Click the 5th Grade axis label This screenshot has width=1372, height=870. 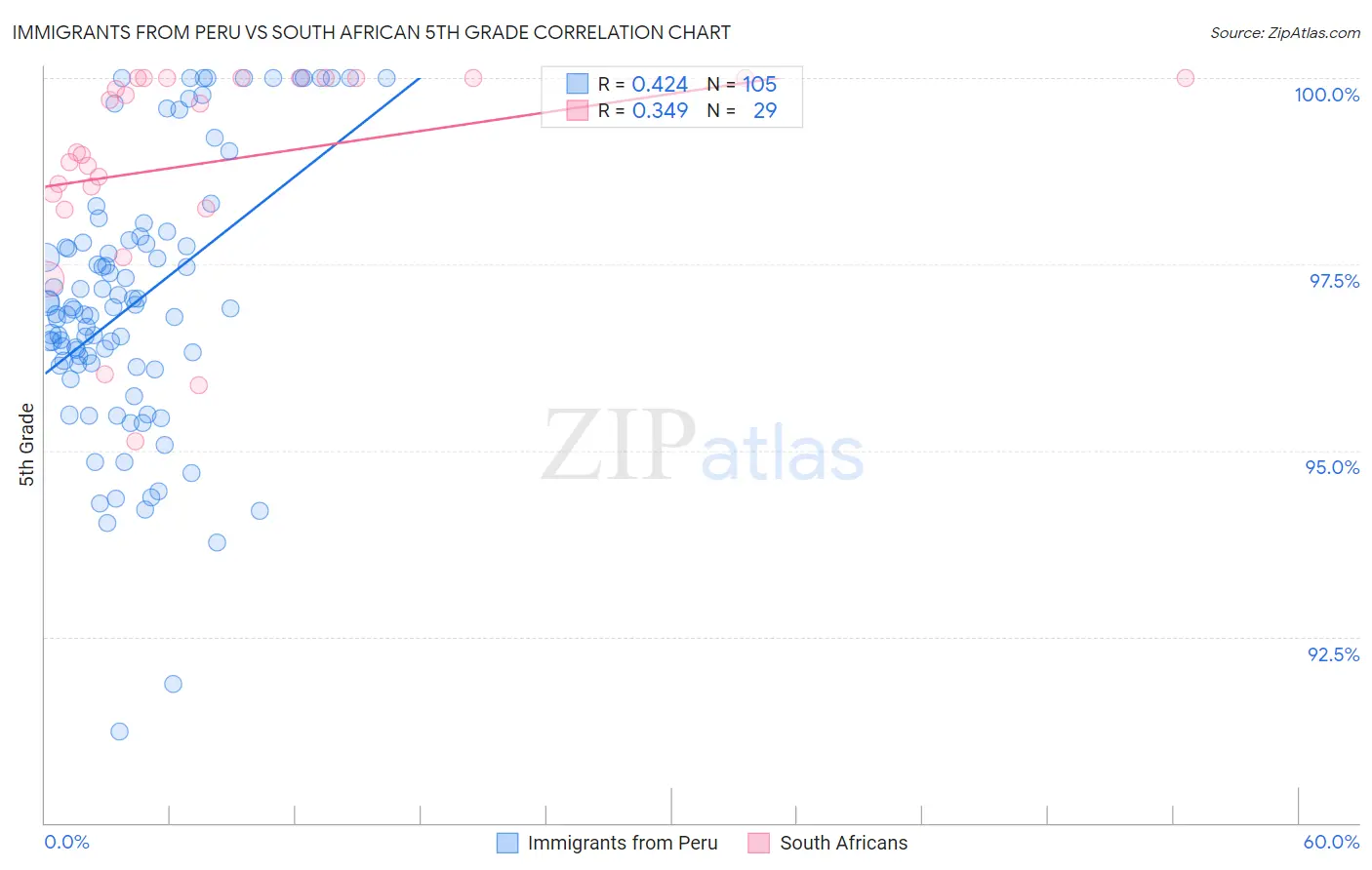pyautogui.click(x=26, y=445)
